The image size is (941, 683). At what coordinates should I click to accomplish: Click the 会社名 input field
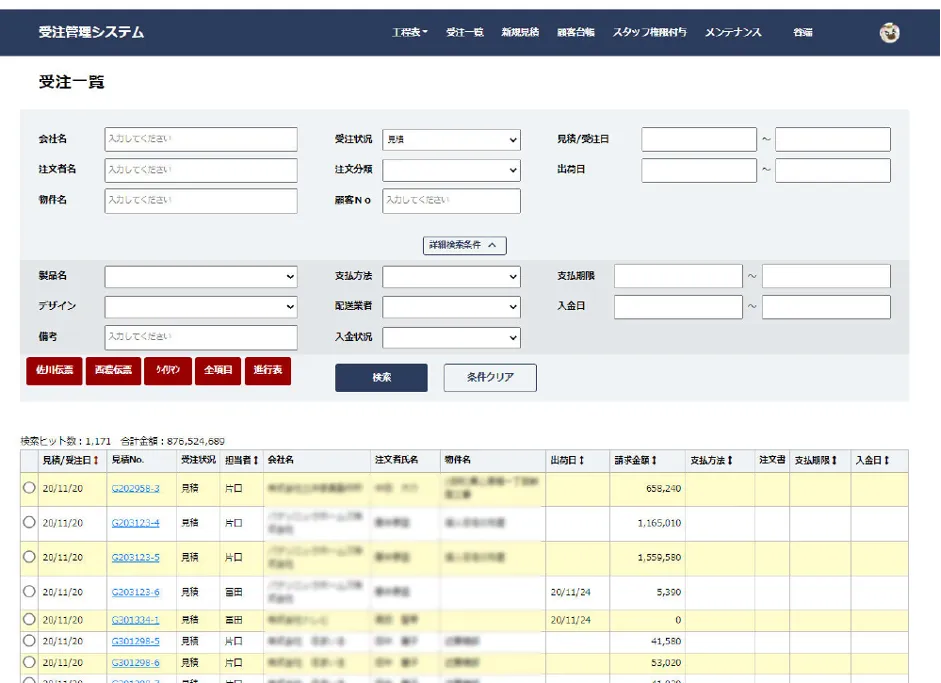[x=201, y=140]
